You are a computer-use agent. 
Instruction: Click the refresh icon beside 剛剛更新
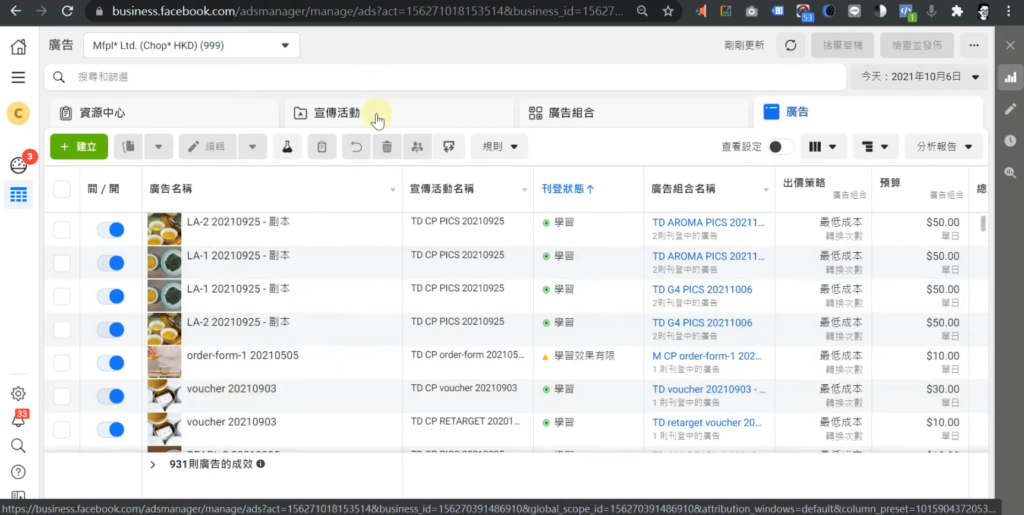791,46
